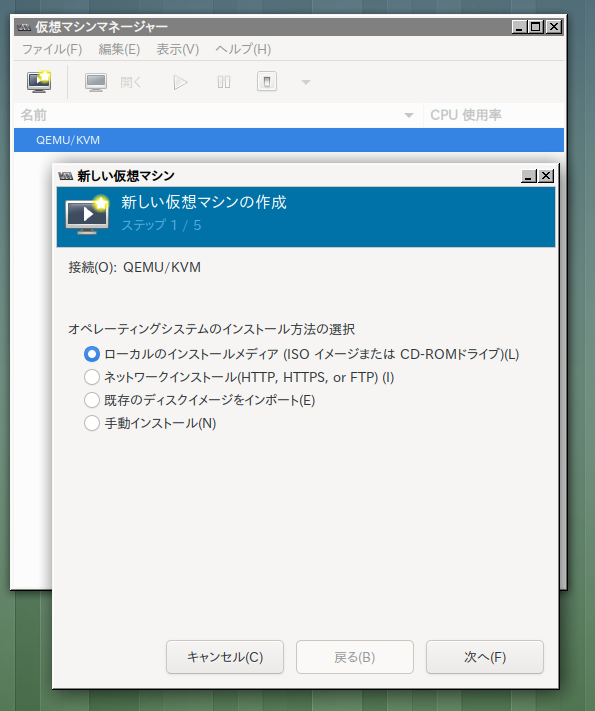The height and width of the screenshot is (711, 595).
Task: Open the ファイル(F) menu
Action: click(x=52, y=49)
